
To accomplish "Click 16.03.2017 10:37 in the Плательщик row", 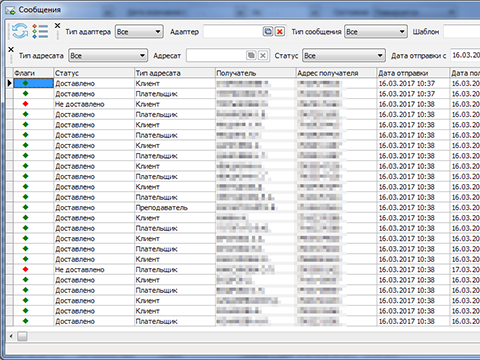I will [x=413, y=94].
